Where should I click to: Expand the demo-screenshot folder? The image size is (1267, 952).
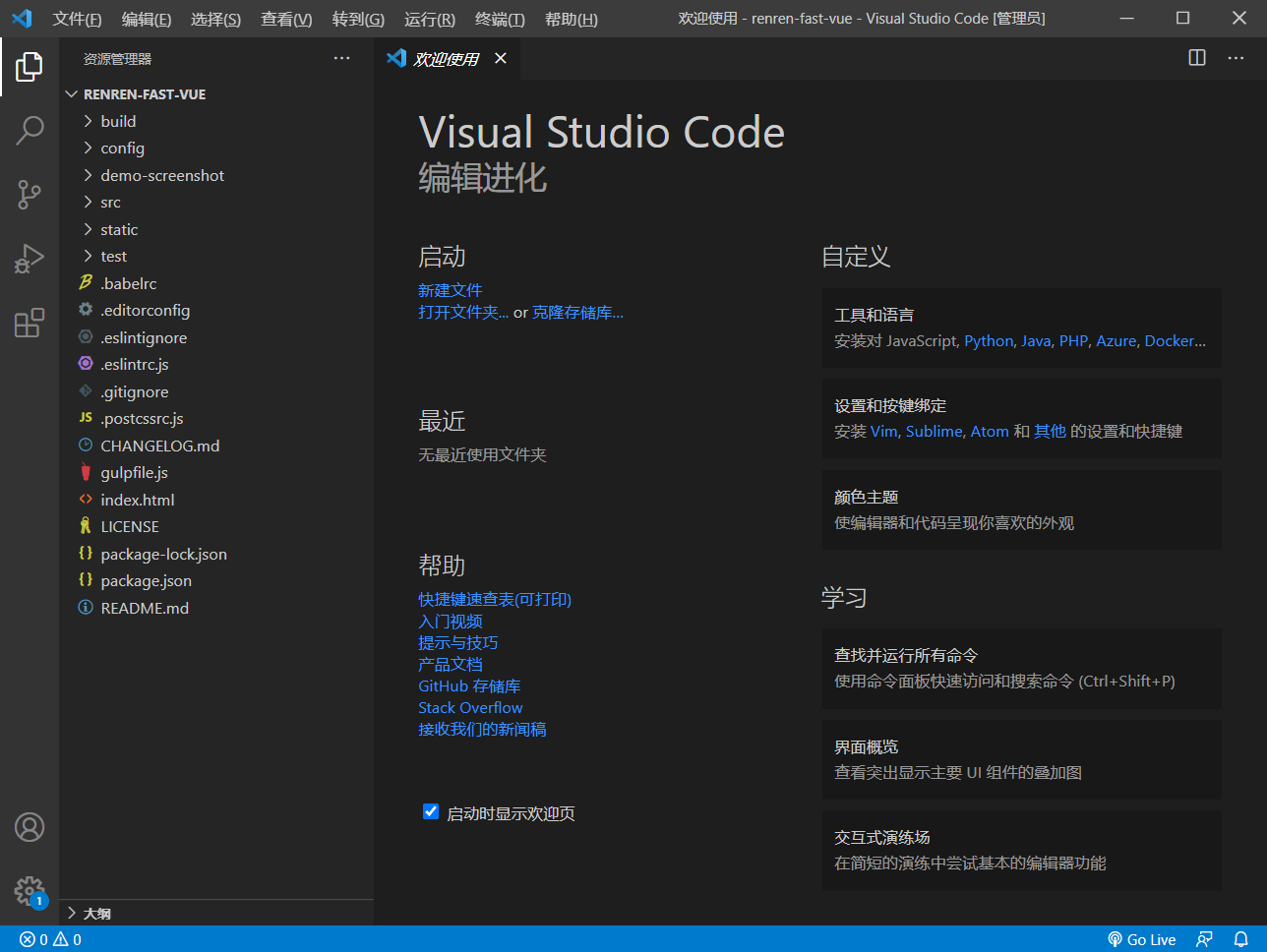click(216, 175)
